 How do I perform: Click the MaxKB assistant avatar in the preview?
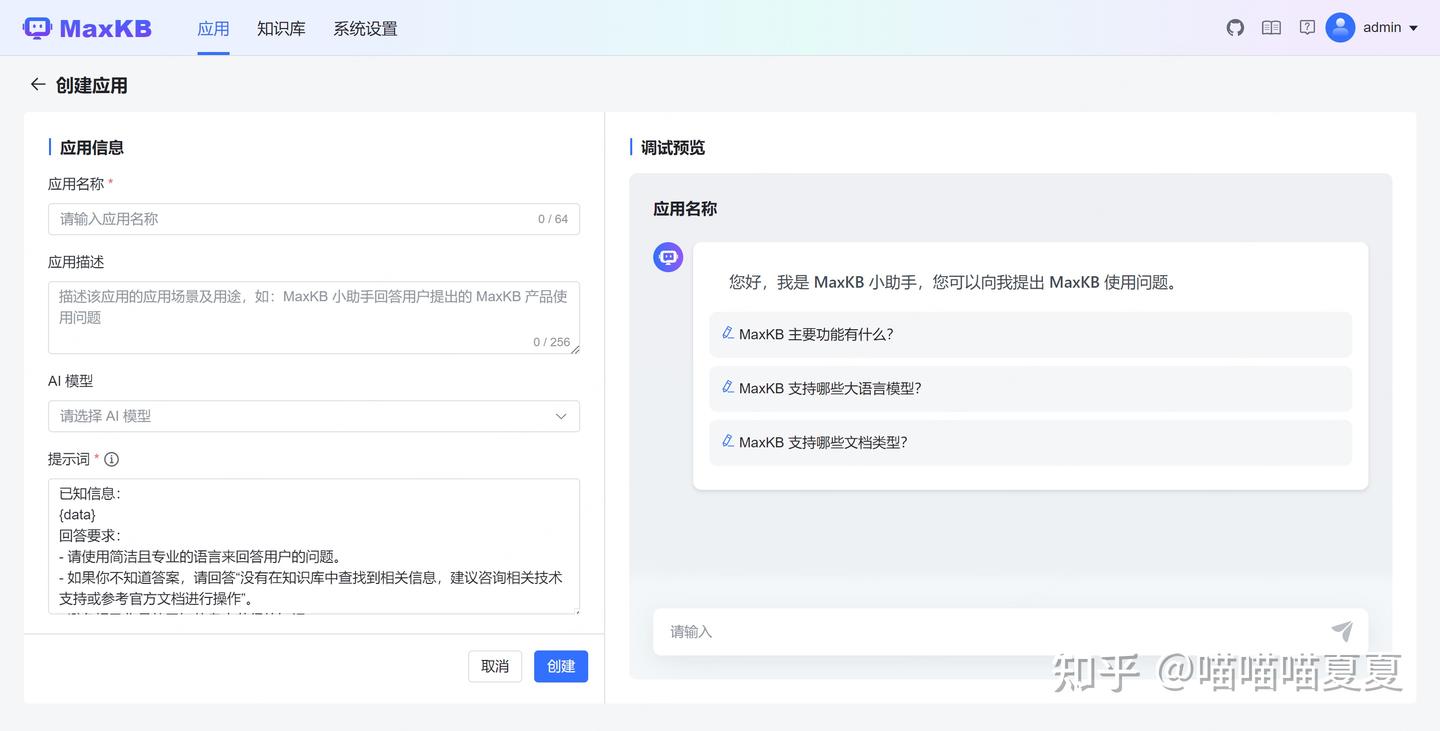(x=667, y=257)
